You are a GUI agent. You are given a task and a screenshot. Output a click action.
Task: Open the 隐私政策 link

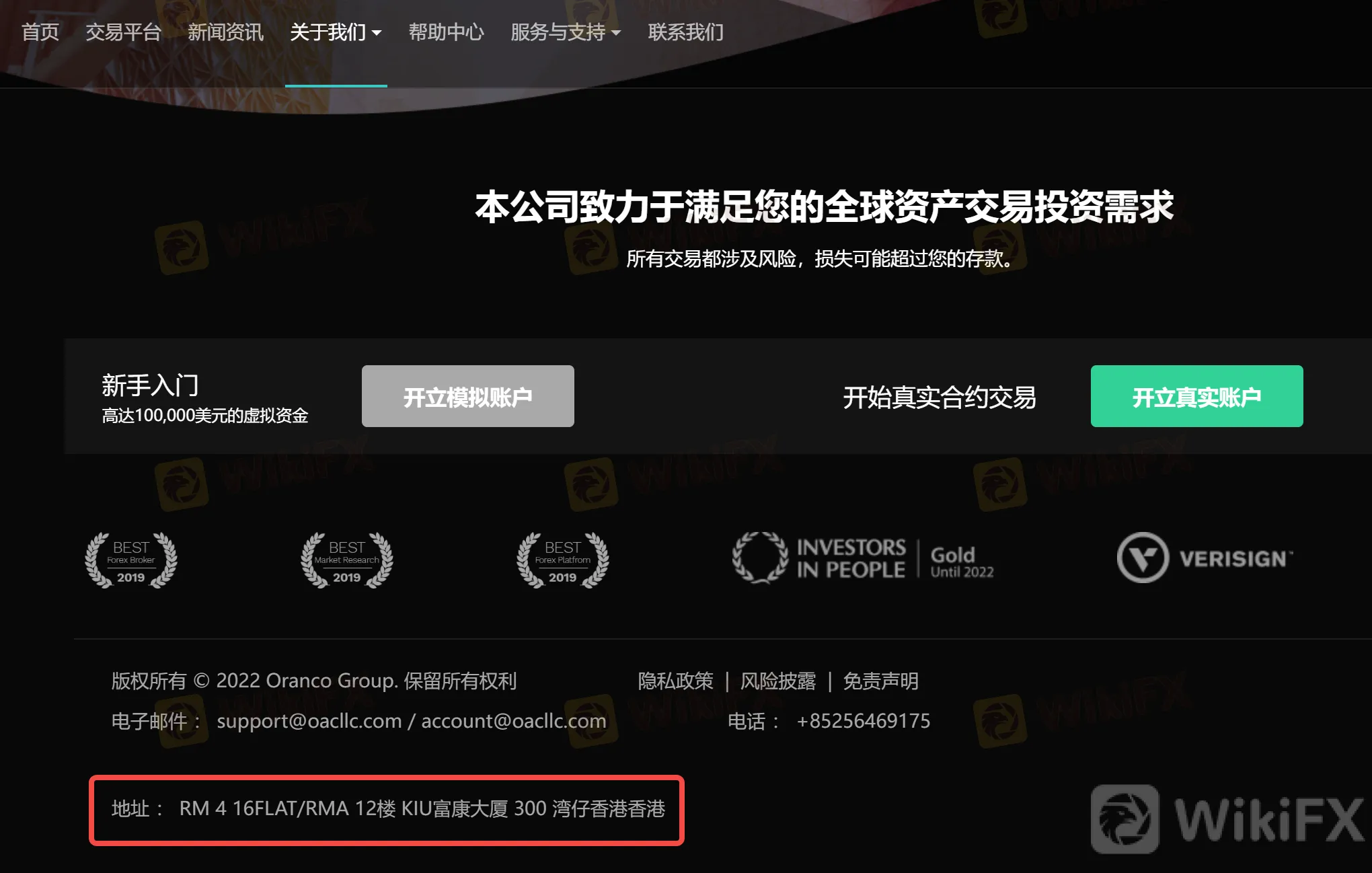(x=675, y=681)
